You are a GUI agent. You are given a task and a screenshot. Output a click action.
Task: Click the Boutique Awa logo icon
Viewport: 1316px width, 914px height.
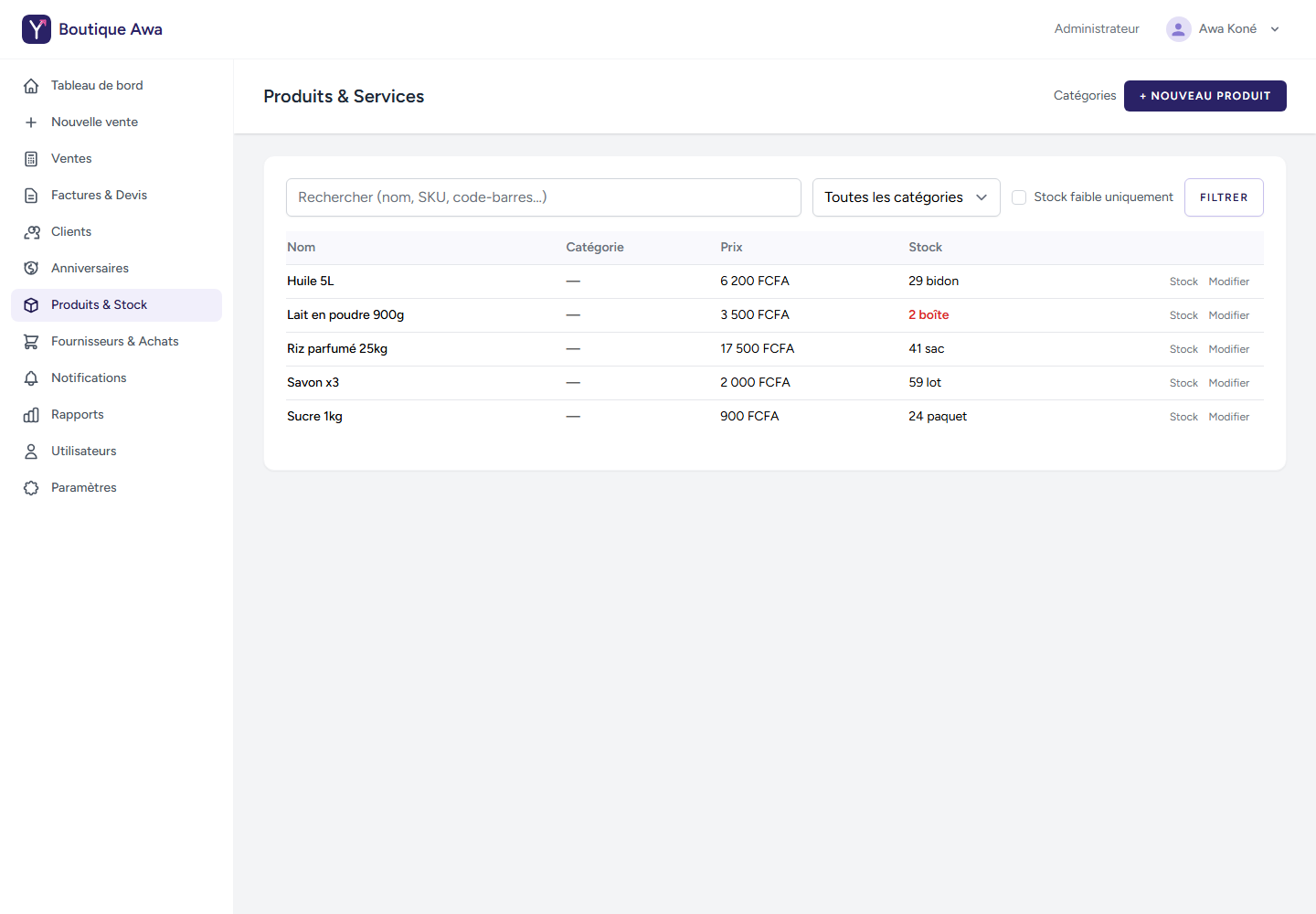pyautogui.click(x=37, y=29)
